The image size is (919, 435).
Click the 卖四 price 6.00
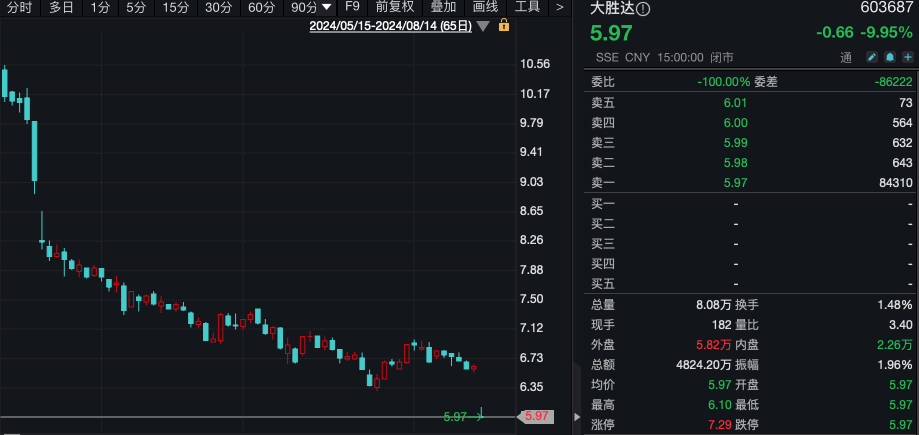(x=735, y=123)
